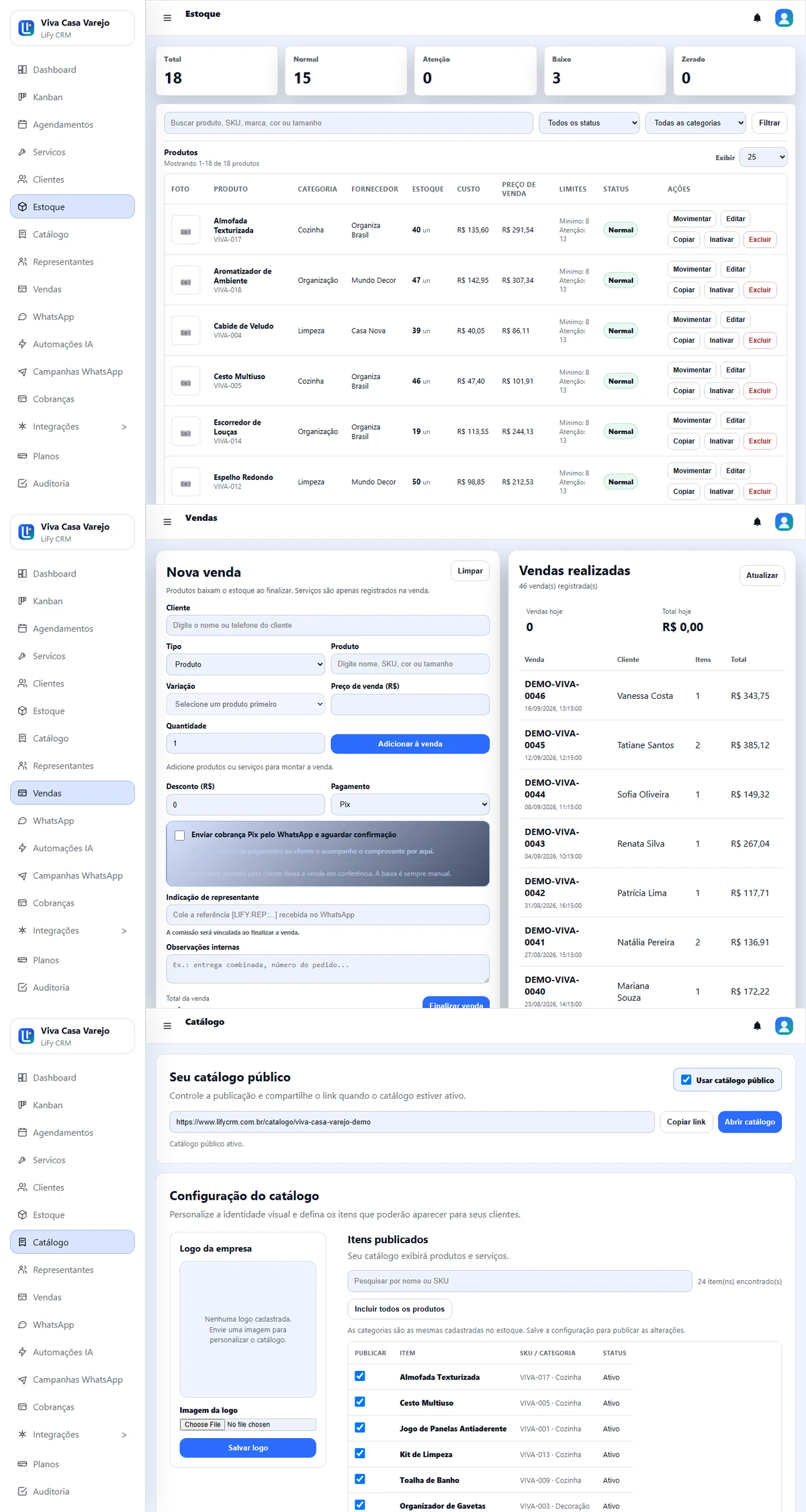Uncheck publish for Cesto Multiuso

pos(360,1402)
